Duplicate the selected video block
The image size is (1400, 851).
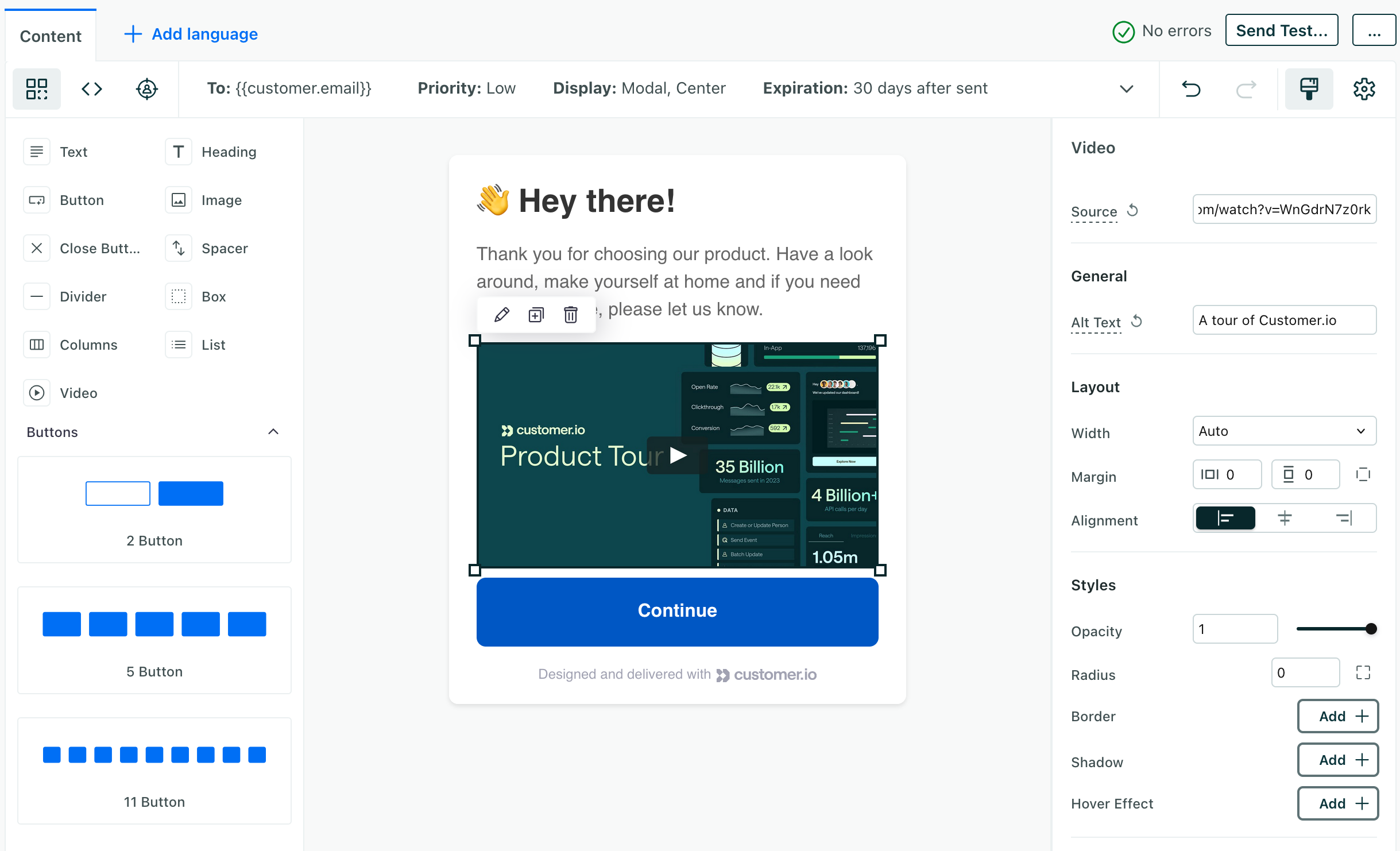click(536, 314)
